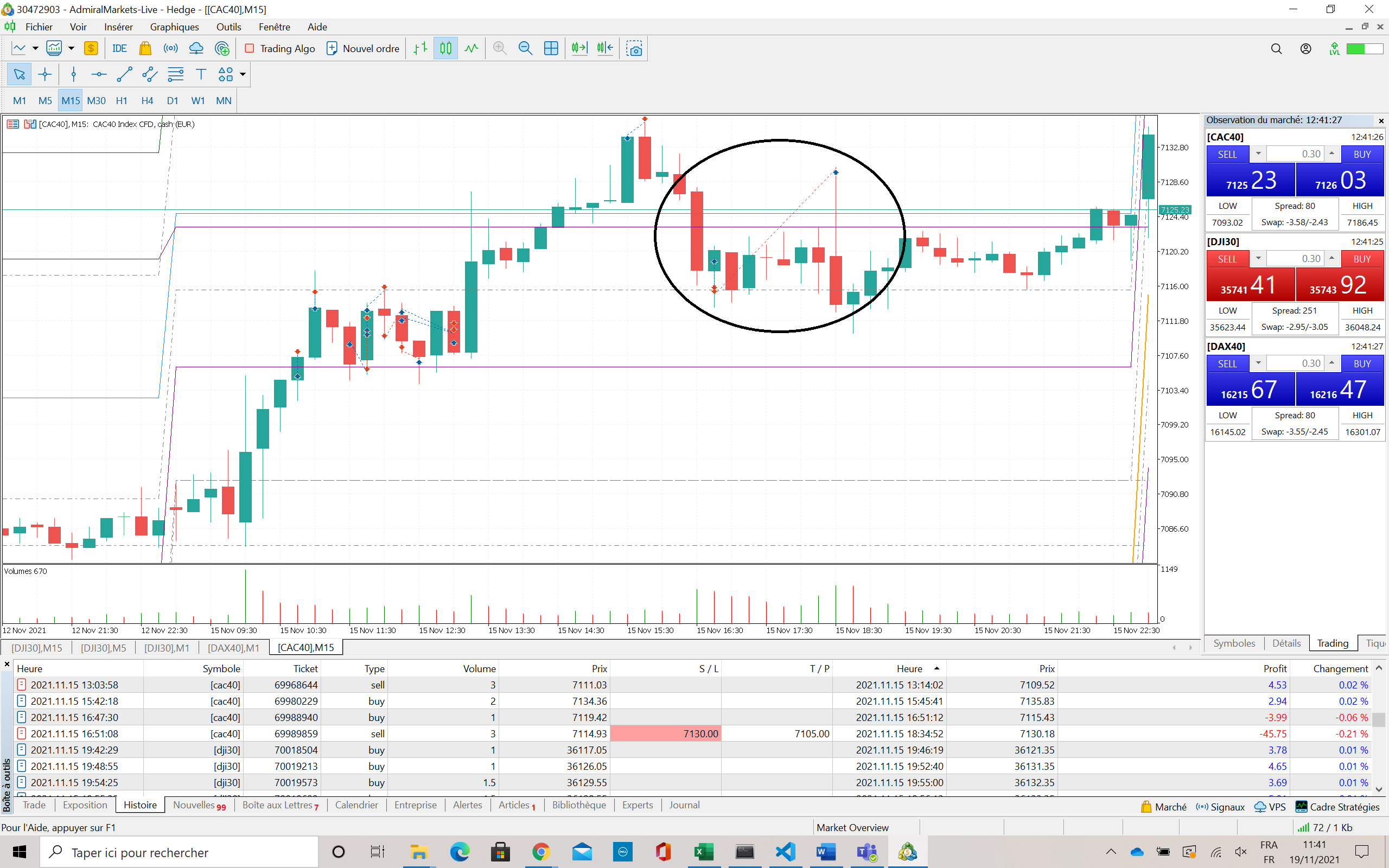Open the search magnifier in the top right
This screenshot has width=1389, height=868.
tap(1276, 49)
